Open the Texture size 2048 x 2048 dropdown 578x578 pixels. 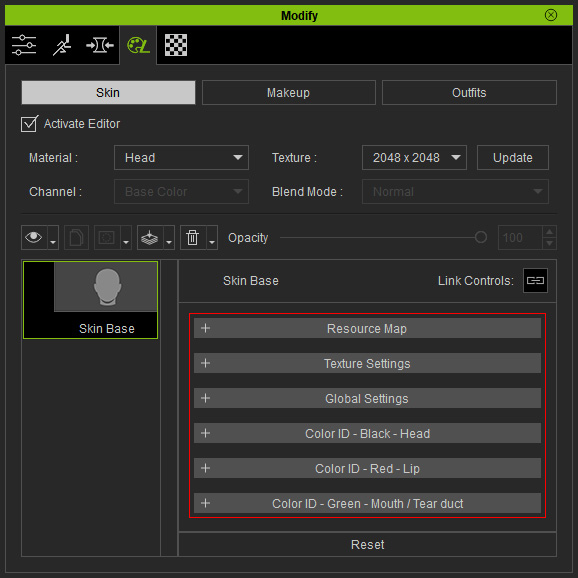(x=414, y=158)
